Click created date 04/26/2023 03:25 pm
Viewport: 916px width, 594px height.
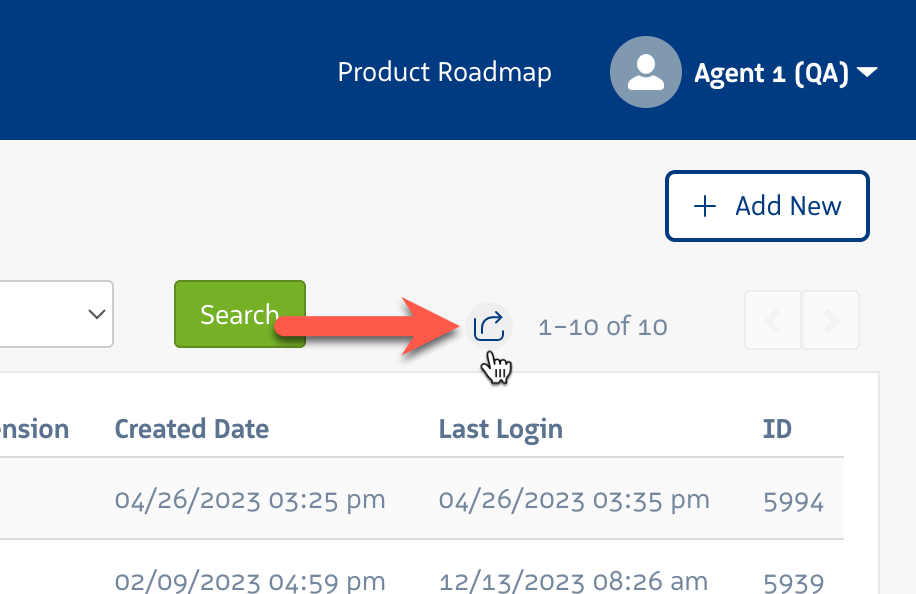pos(250,500)
